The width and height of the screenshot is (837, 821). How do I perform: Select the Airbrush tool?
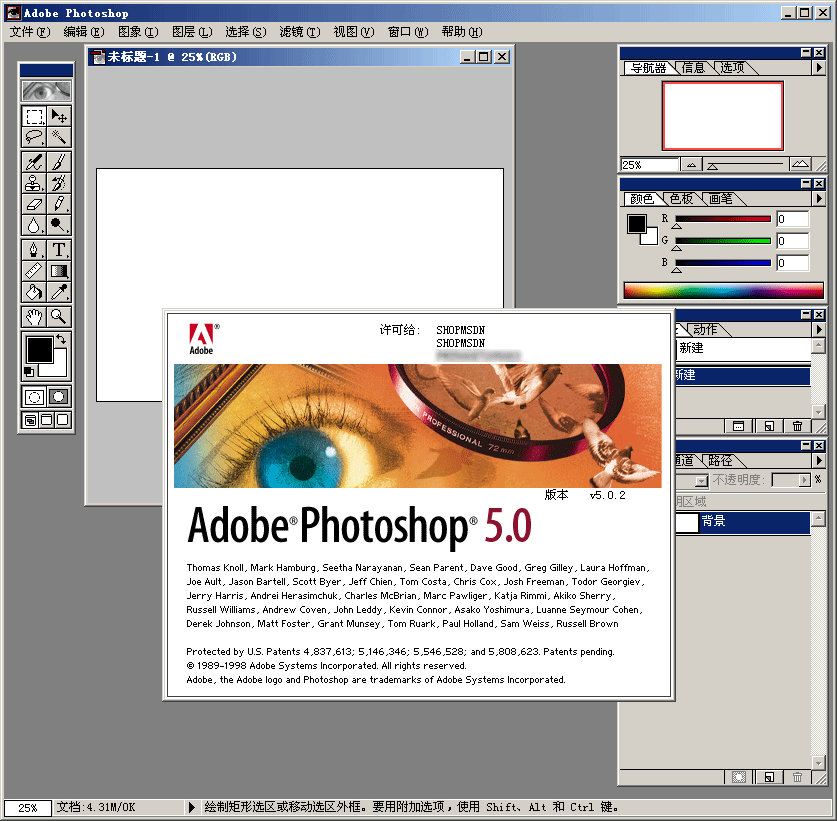click(34, 162)
